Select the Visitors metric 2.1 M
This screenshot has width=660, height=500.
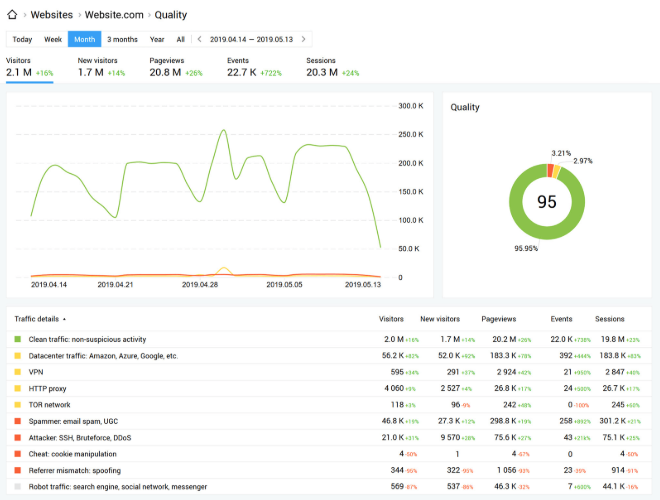pyautogui.click(x=29, y=67)
